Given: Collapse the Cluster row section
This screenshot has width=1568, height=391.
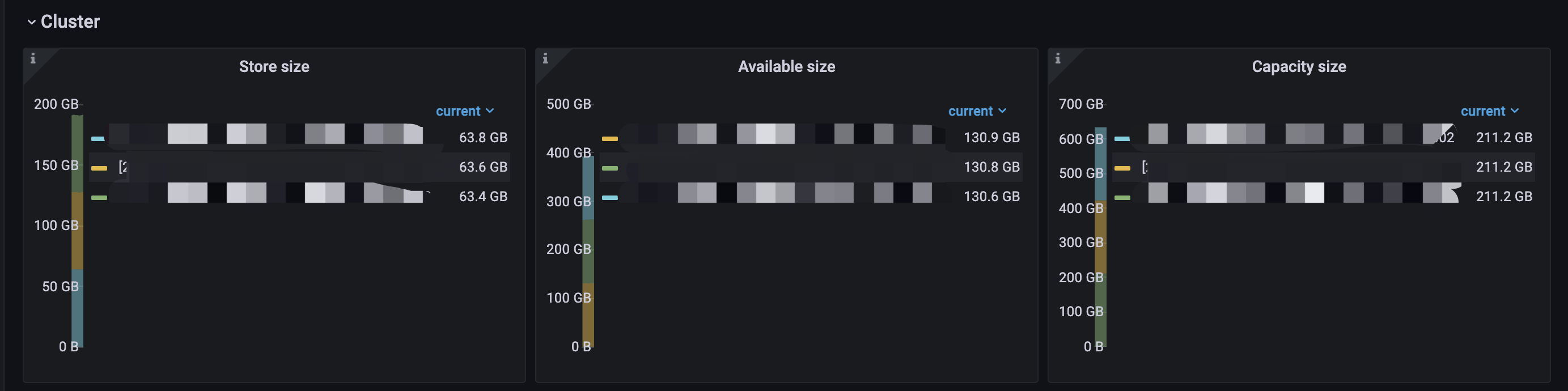Looking at the screenshot, I should click(32, 22).
